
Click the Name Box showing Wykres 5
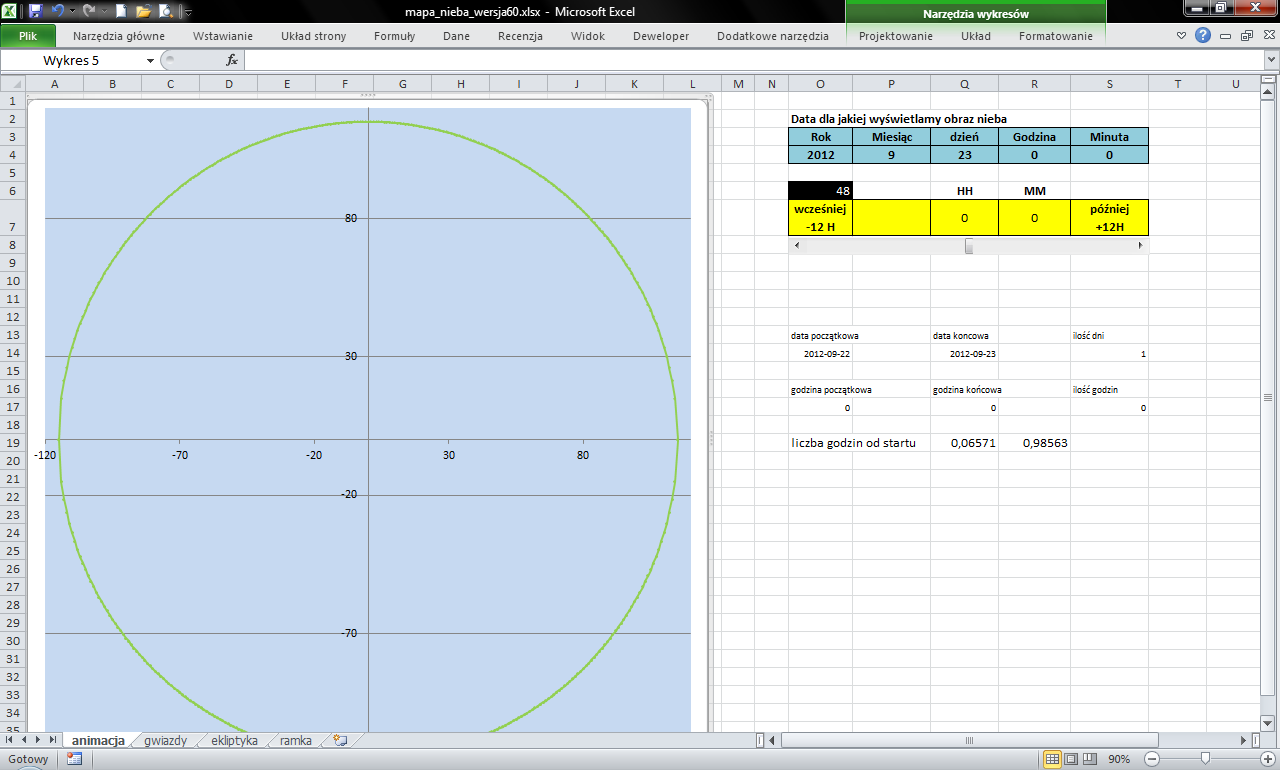click(x=72, y=60)
